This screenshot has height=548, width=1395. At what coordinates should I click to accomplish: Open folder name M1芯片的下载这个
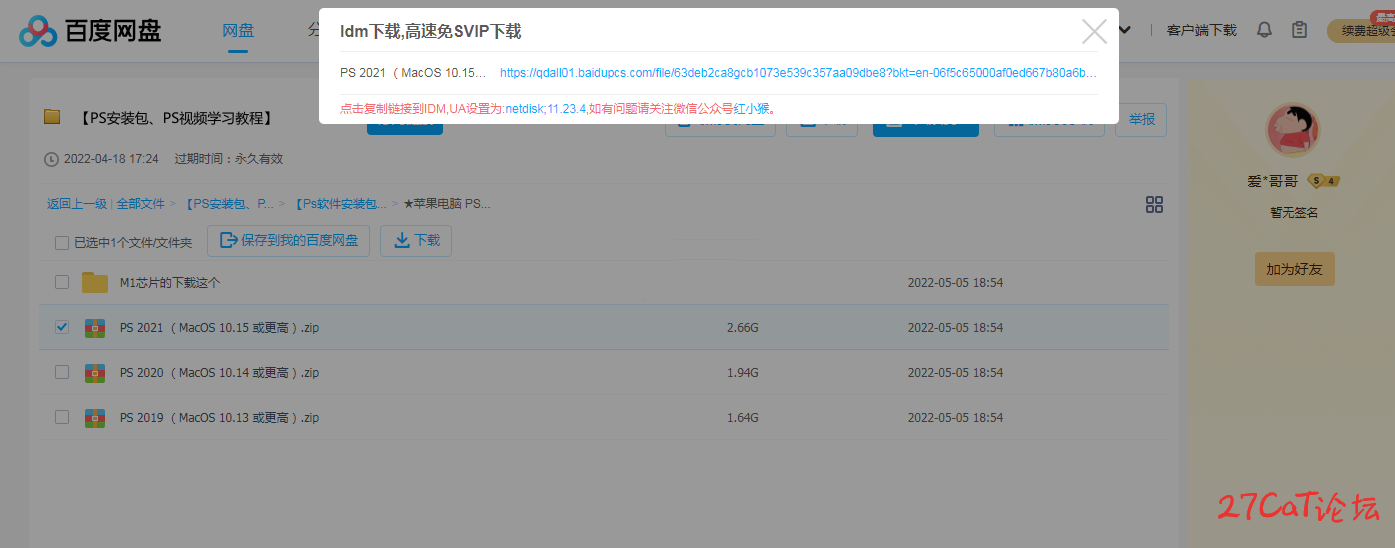click(170, 283)
